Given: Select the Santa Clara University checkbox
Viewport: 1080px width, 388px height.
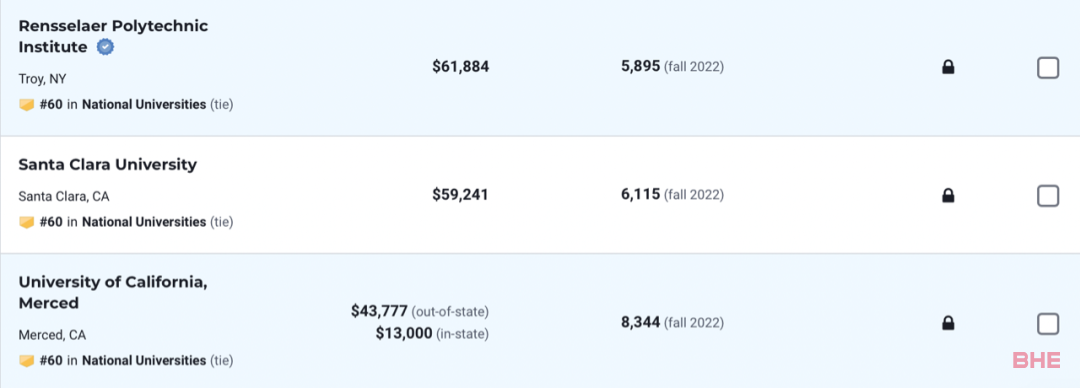Looking at the screenshot, I should [1048, 196].
